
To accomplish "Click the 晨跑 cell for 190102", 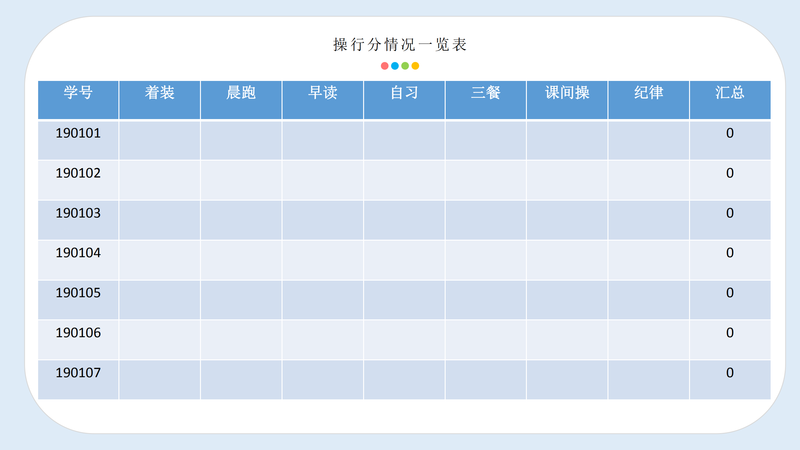I will coord(241,180).
